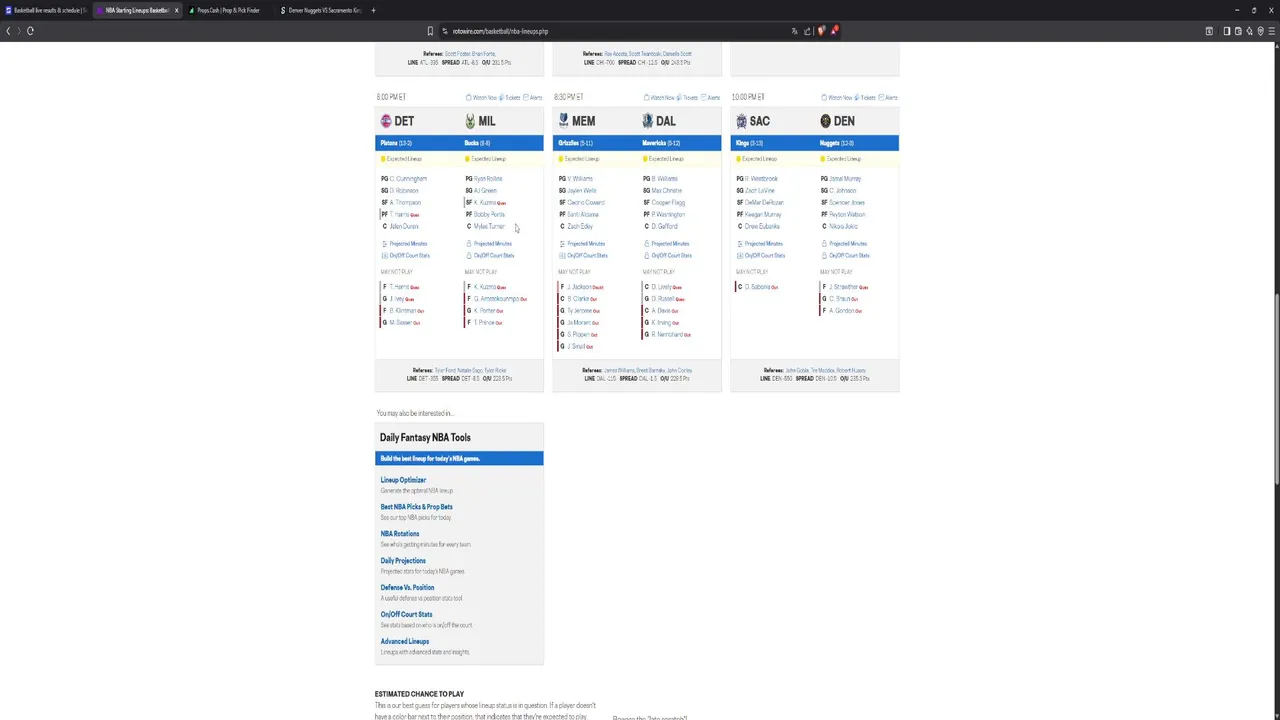1280x720 pixels.
Task: Open the Daily Projections link
Action: [403, 561]
